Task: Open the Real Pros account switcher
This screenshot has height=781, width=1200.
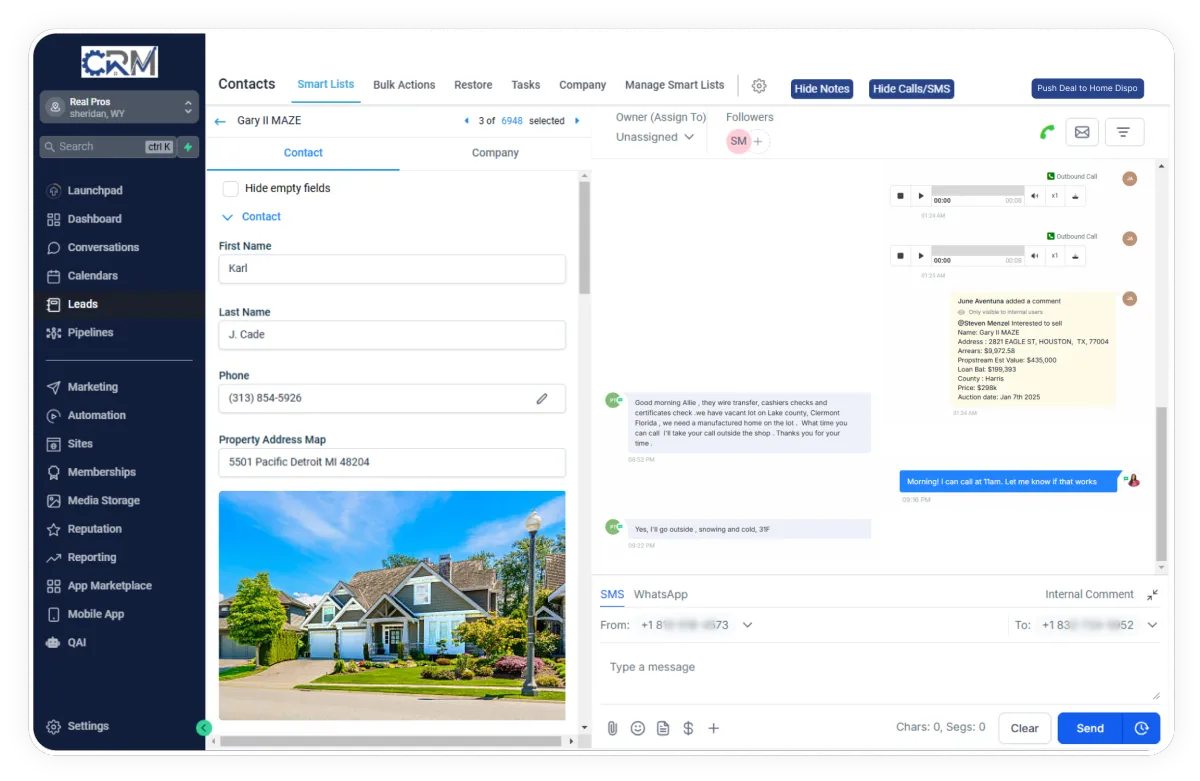Action: pos(118,107)
